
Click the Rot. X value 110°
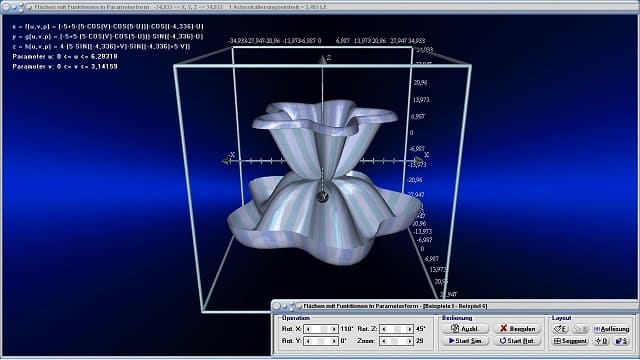tap(347, 329)
